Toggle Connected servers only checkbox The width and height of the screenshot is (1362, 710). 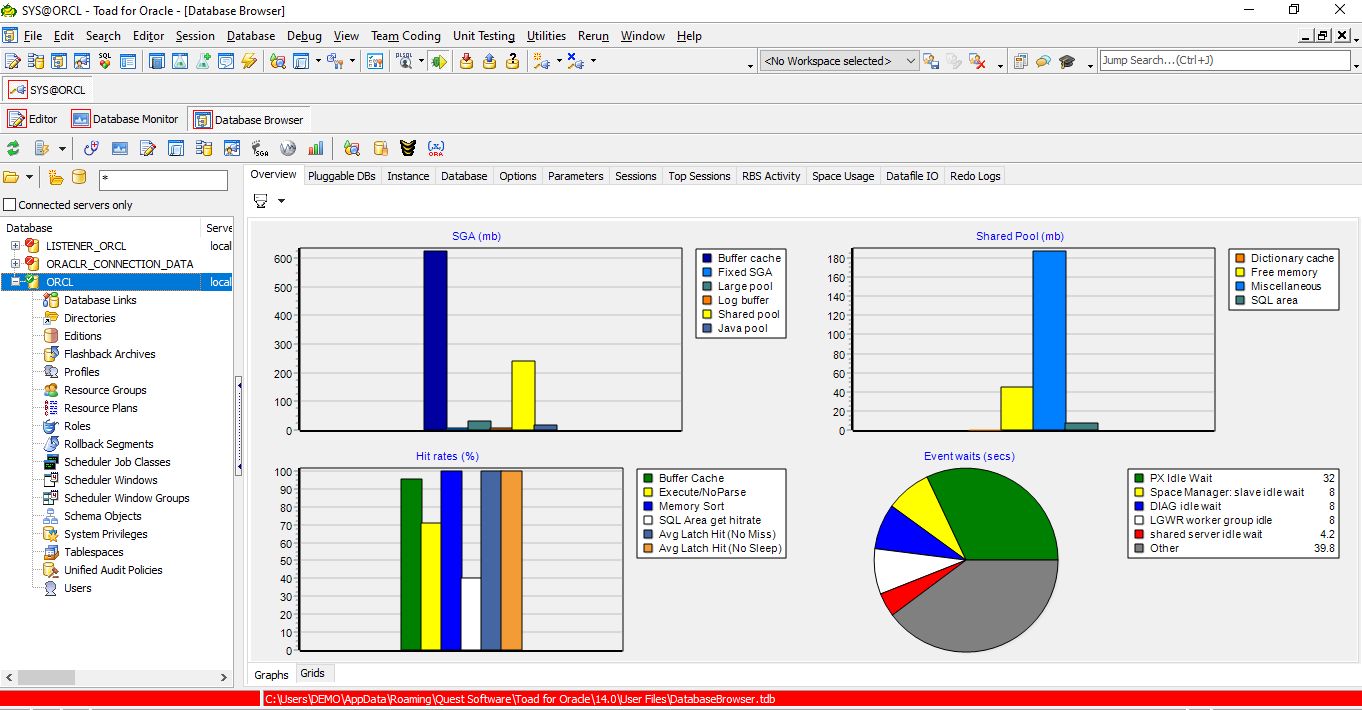(10, 205)
